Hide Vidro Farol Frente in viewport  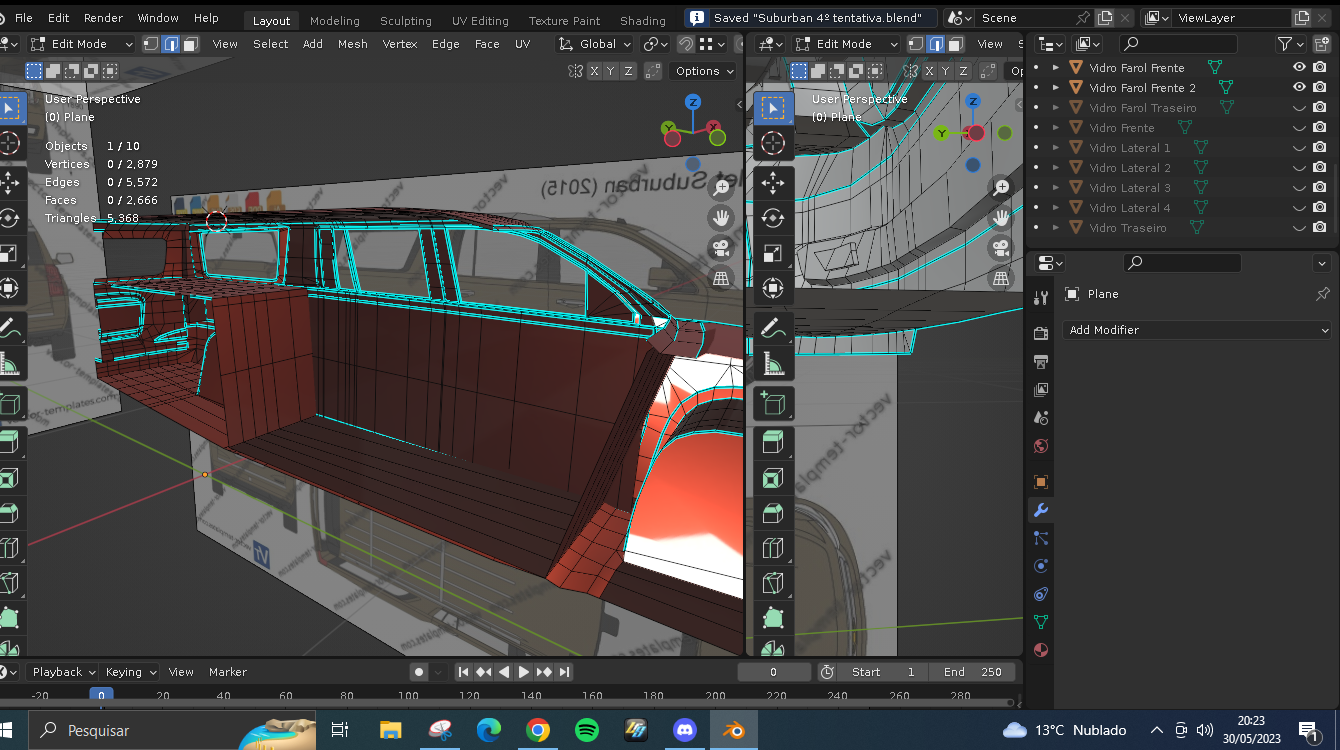(1299, 67)
